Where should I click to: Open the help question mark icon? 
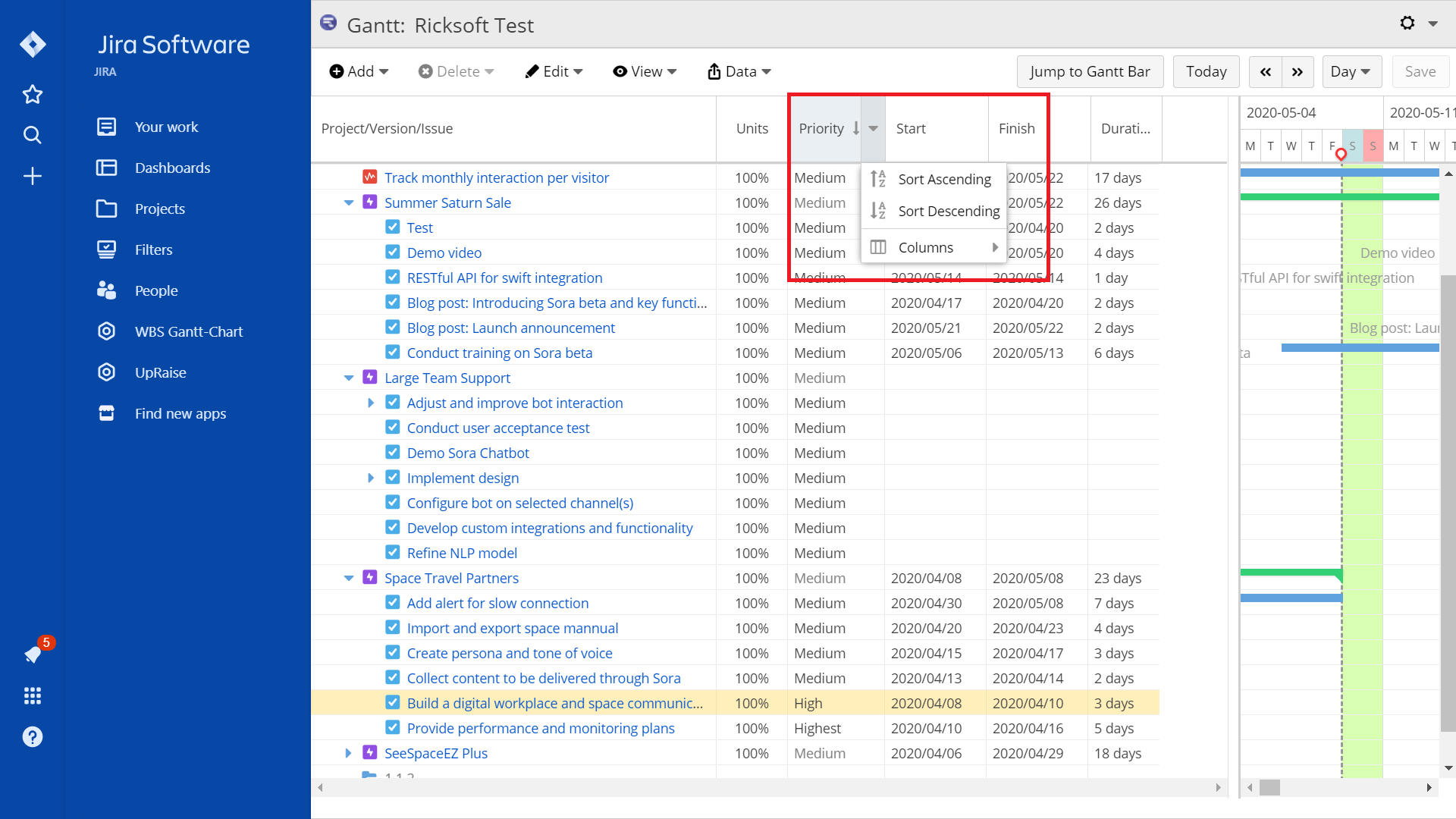(x=33, y=736)
